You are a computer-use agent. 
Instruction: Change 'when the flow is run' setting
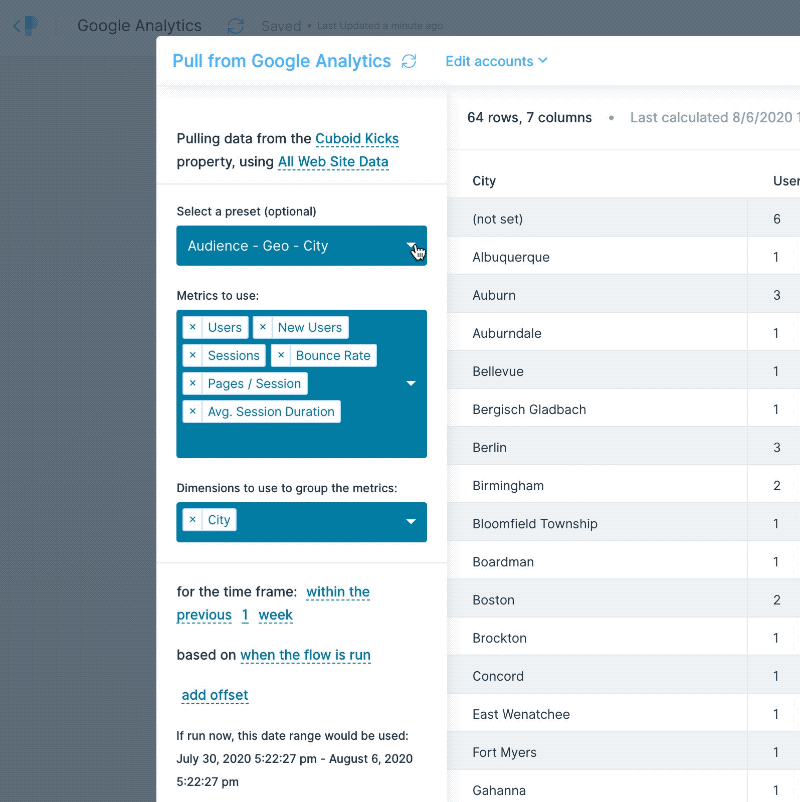(305, 655)
